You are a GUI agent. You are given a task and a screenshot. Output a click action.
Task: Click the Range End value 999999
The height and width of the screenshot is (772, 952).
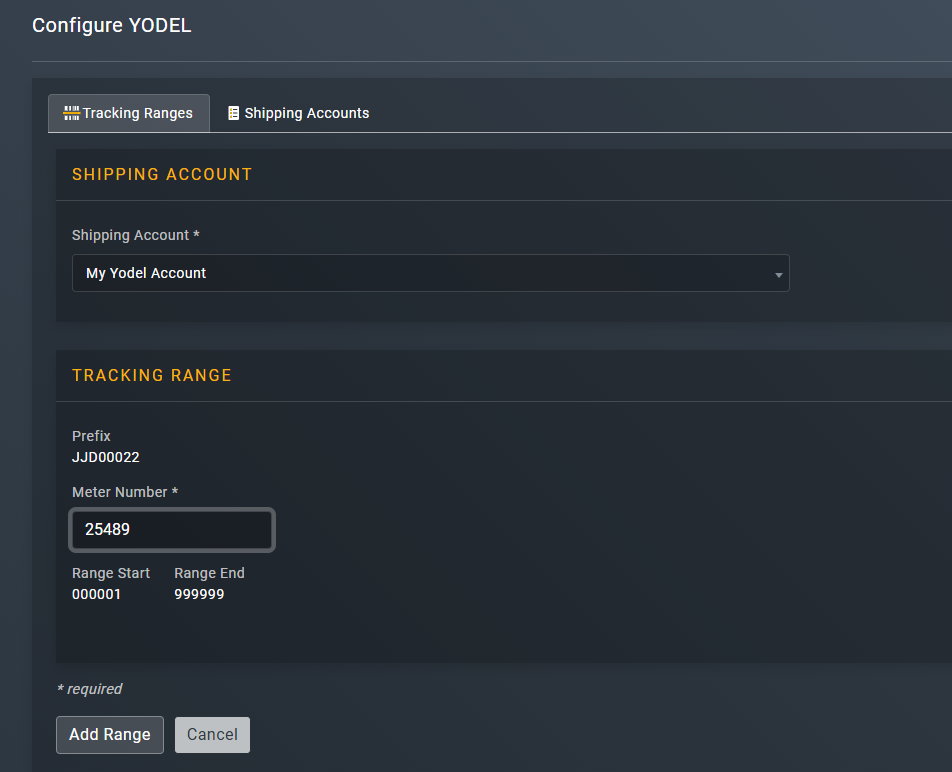(x=199, y=594)
